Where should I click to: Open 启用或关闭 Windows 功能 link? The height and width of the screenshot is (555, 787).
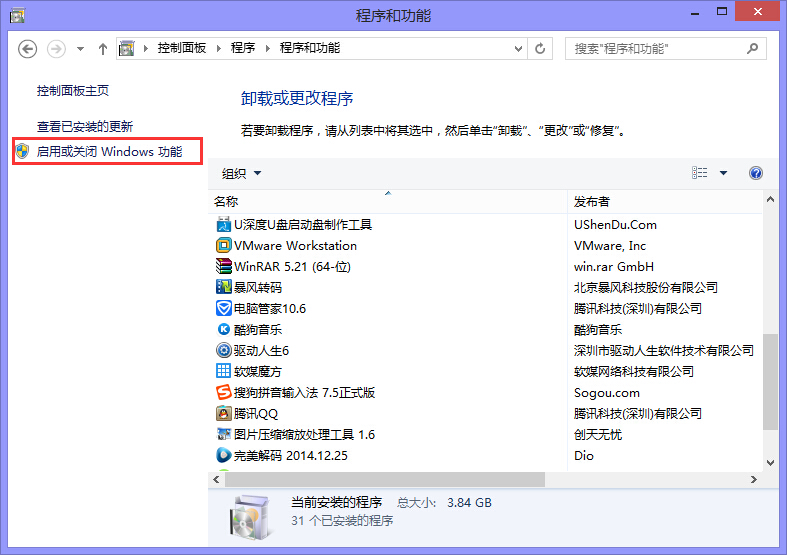pos(109,152)
